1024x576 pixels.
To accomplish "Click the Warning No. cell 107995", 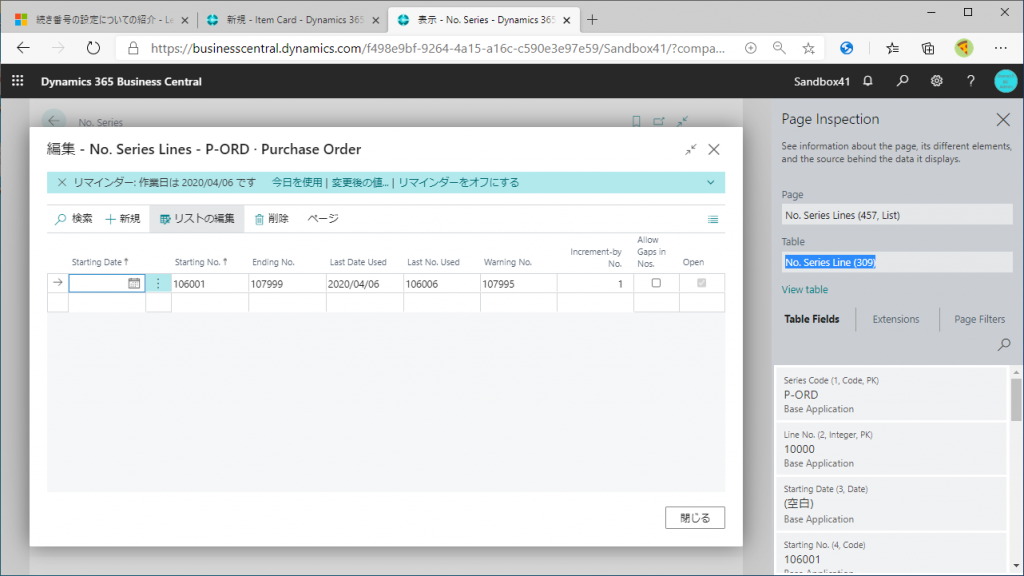I will click(519, 284).
